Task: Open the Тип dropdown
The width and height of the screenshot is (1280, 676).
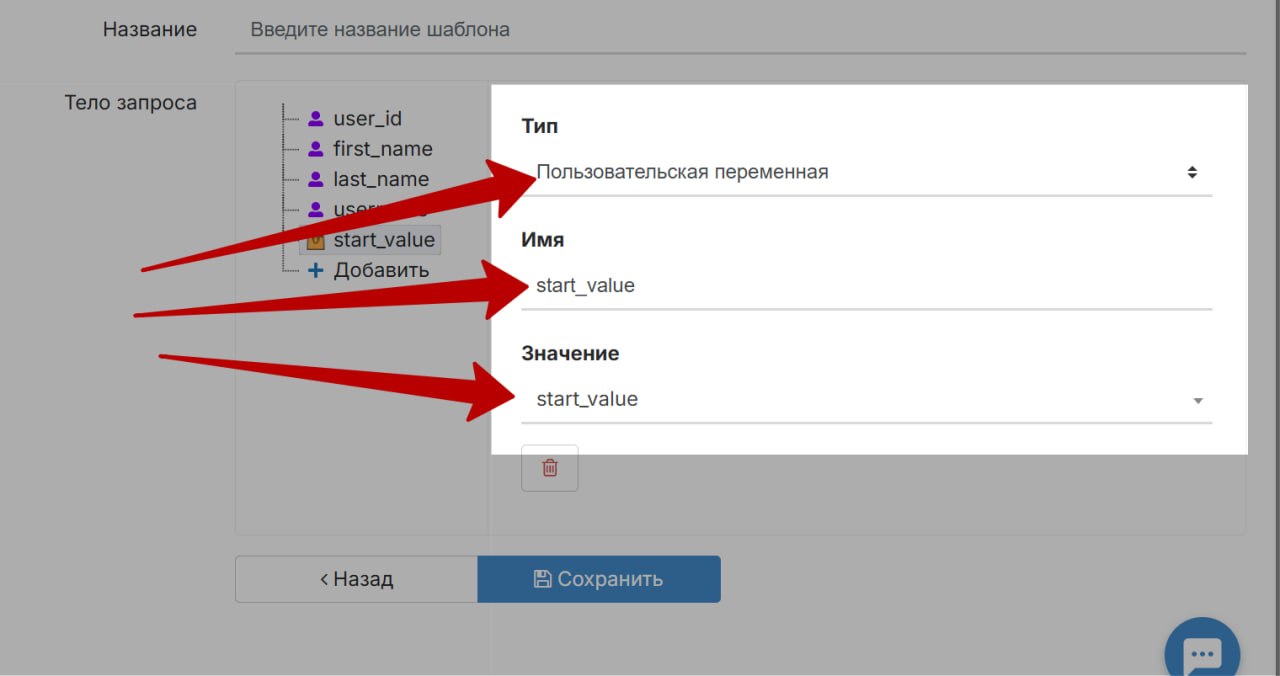Action: pos(866,172)
